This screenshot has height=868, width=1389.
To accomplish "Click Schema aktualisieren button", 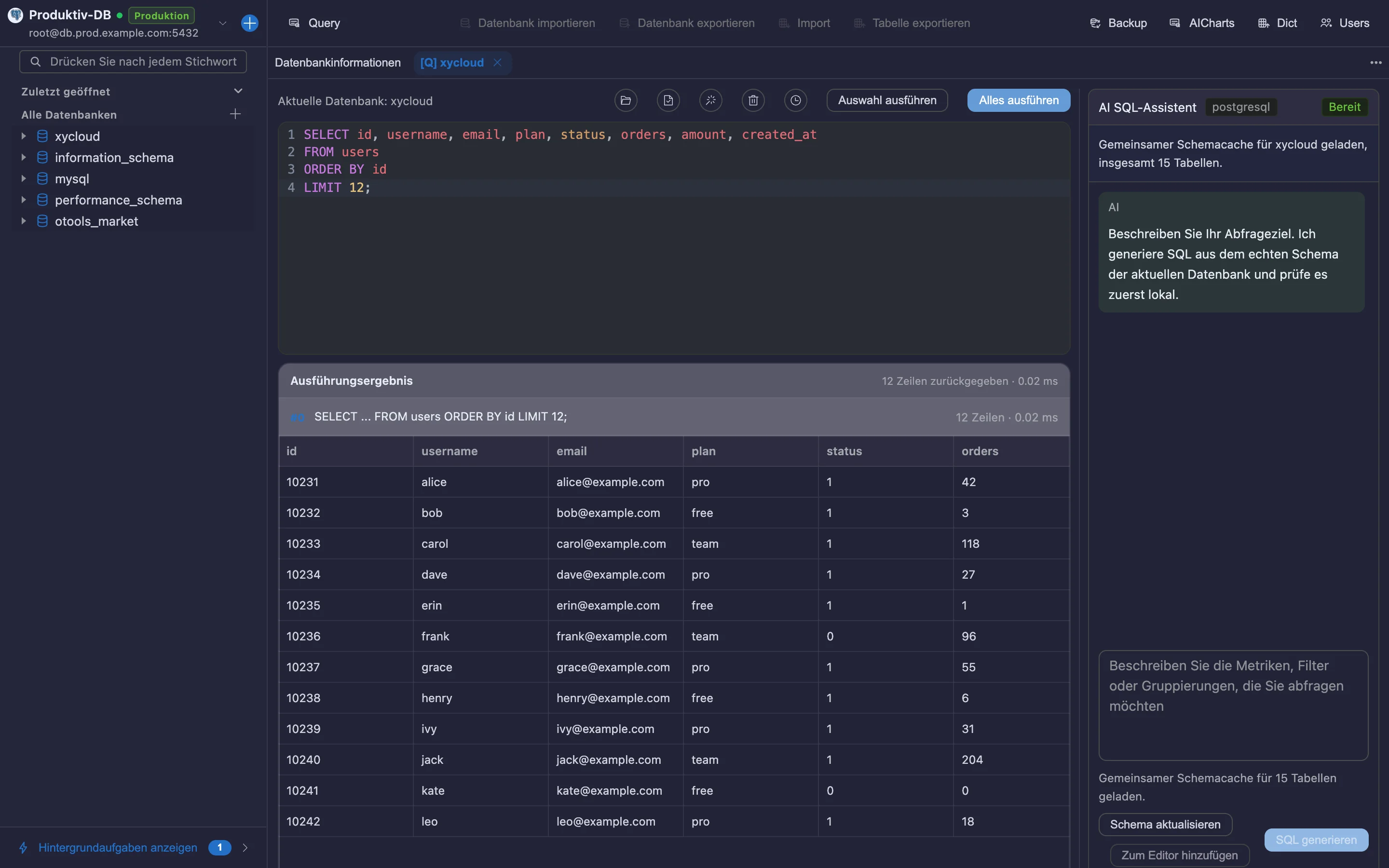I will point(1165,825).
